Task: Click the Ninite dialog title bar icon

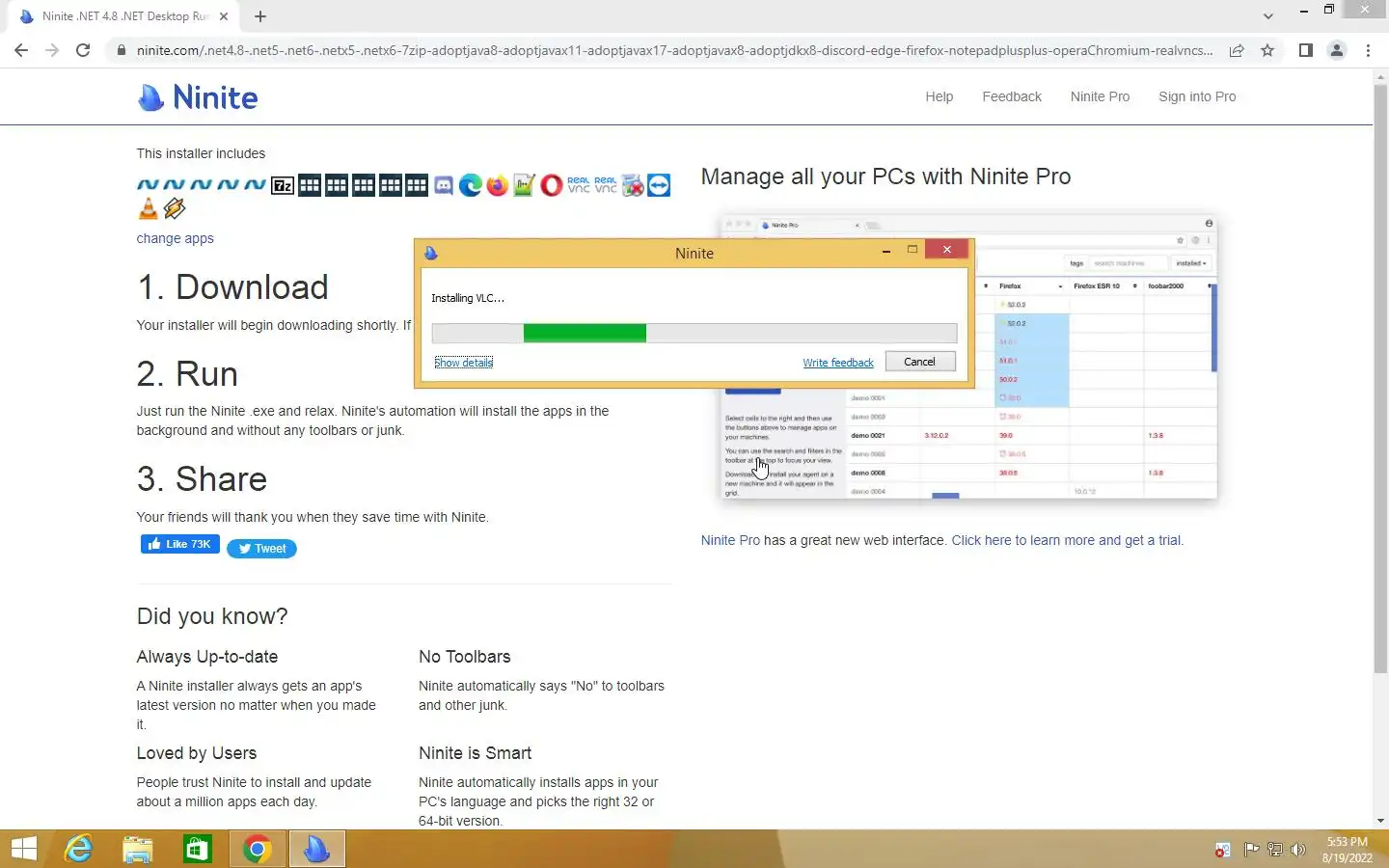Action: coord(431,253)
